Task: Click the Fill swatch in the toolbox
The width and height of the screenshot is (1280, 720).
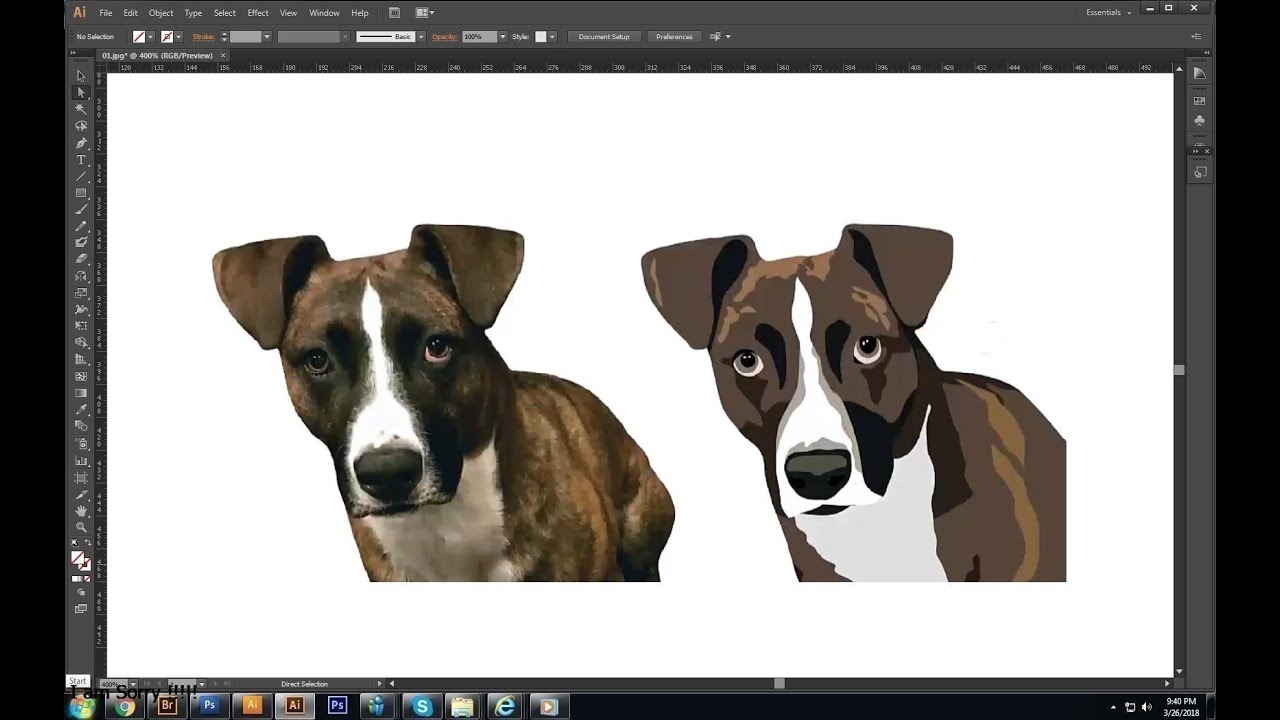Action: 78,559
